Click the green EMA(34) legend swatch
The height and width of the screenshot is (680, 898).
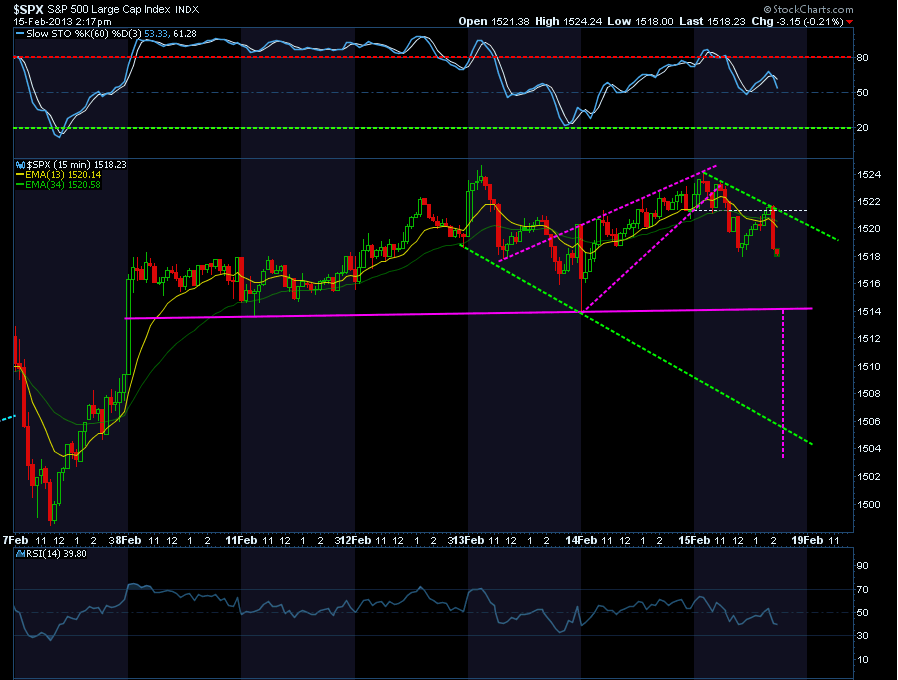pos(20,184)
